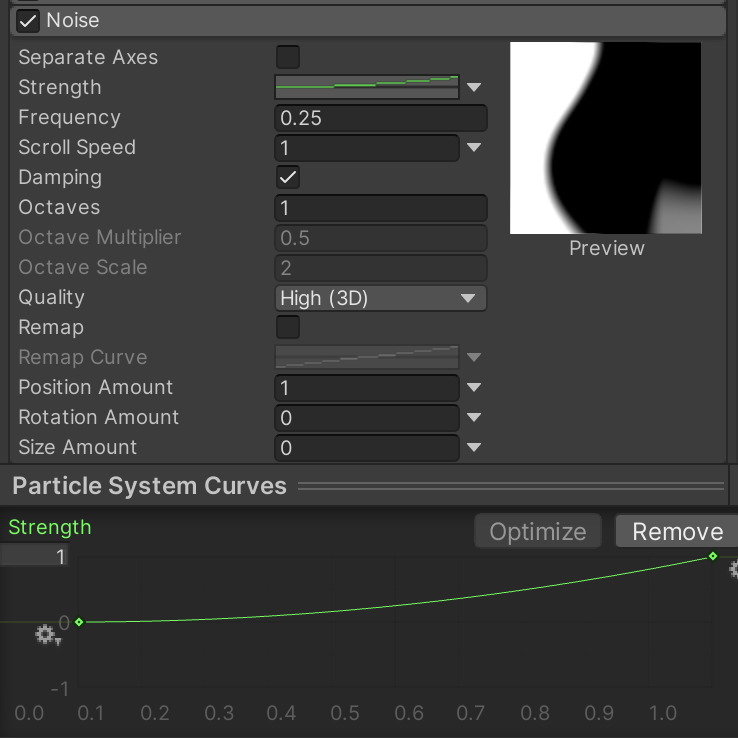Screen dimensions: 738x738
Task: Enable the Separate Axes checkbox
Action: (x=288, y=57)
